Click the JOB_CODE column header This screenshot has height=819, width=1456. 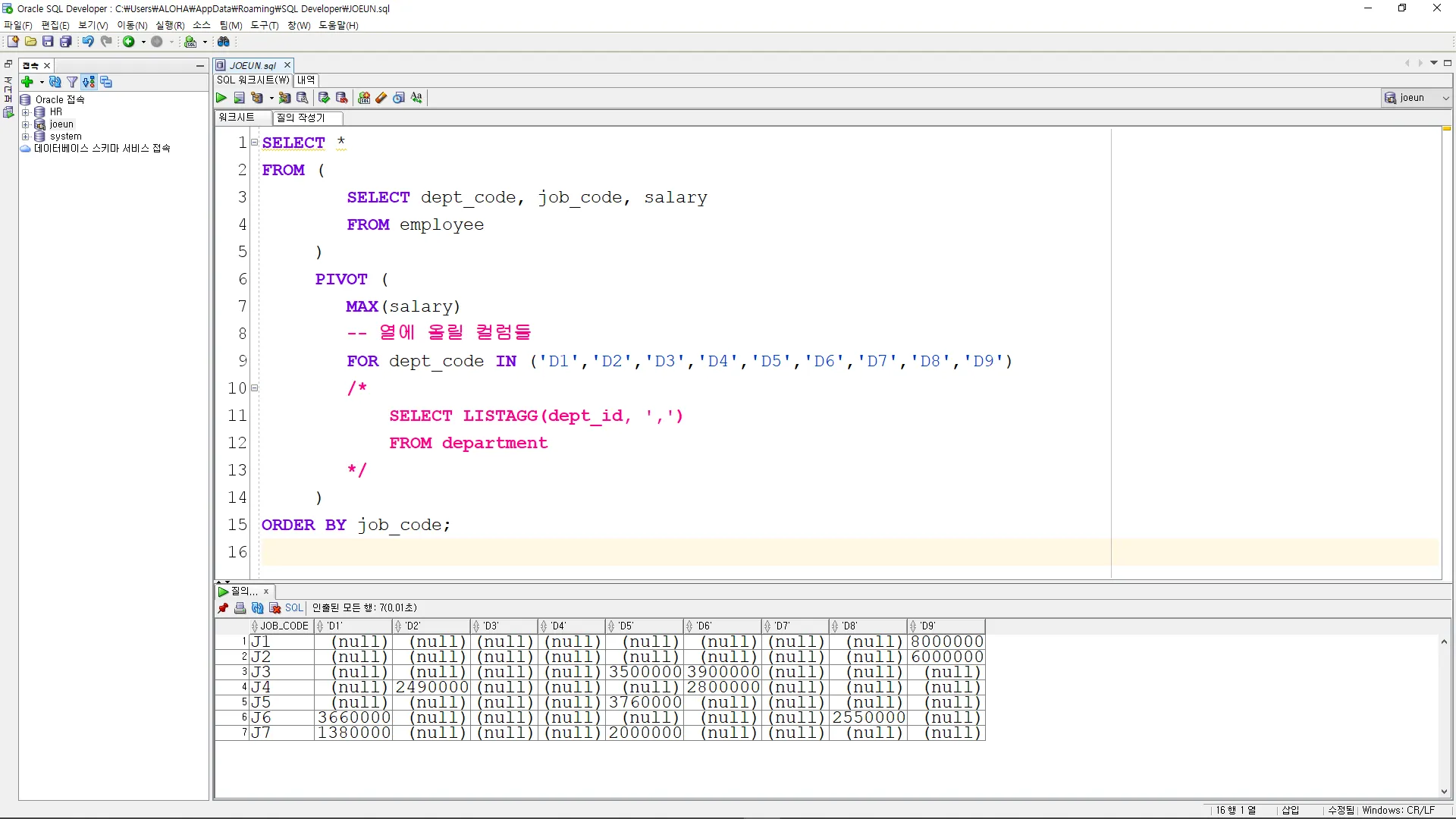(284, 626)
